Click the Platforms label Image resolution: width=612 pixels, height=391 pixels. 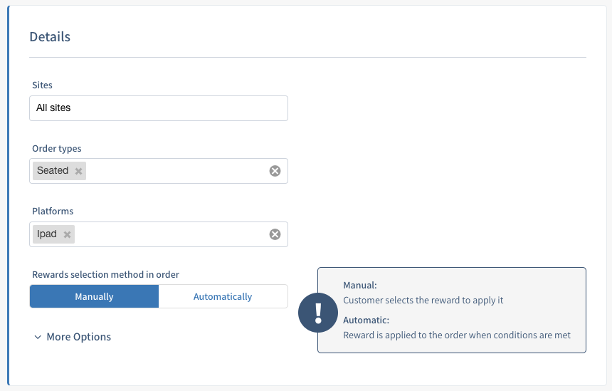pyautogui.click(x=53, y=211)
